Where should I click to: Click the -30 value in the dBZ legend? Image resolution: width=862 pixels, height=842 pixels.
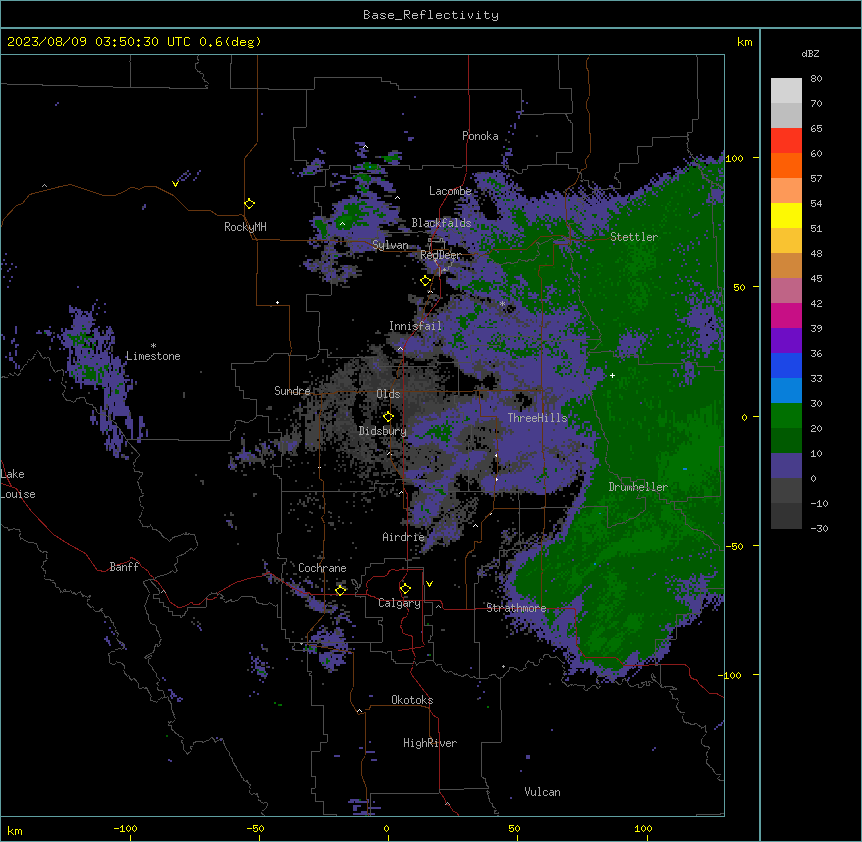pos(819,529)
